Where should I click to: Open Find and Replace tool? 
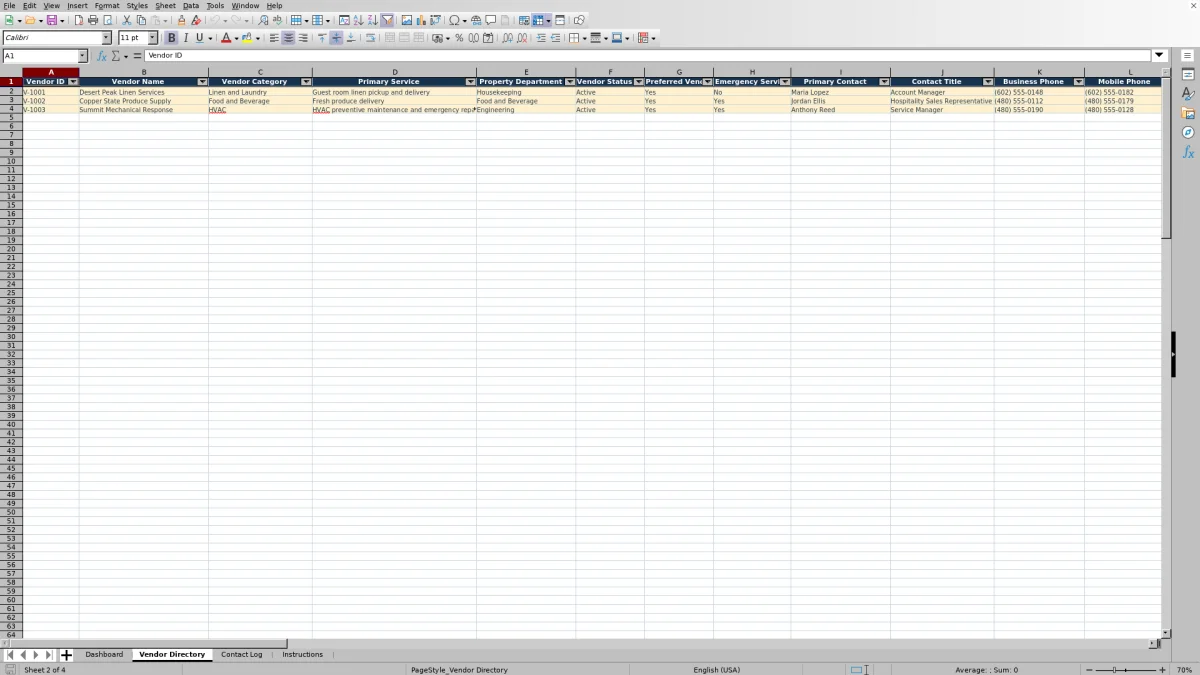263,20
